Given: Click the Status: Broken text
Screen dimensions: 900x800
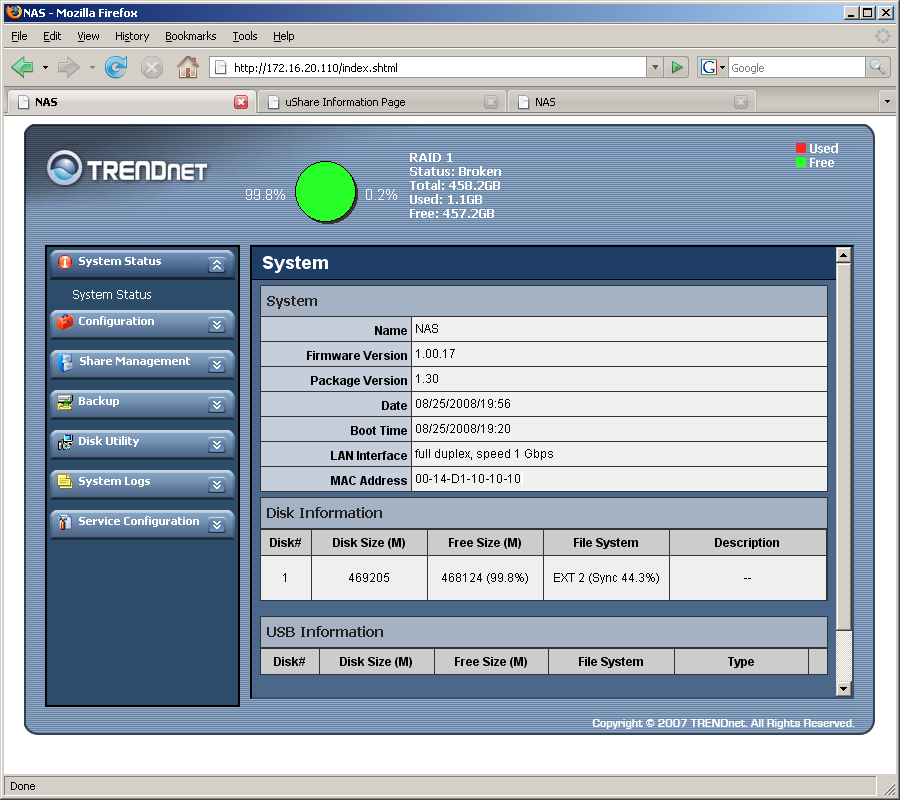Looking at the screenshot, I should pos(455,172).
